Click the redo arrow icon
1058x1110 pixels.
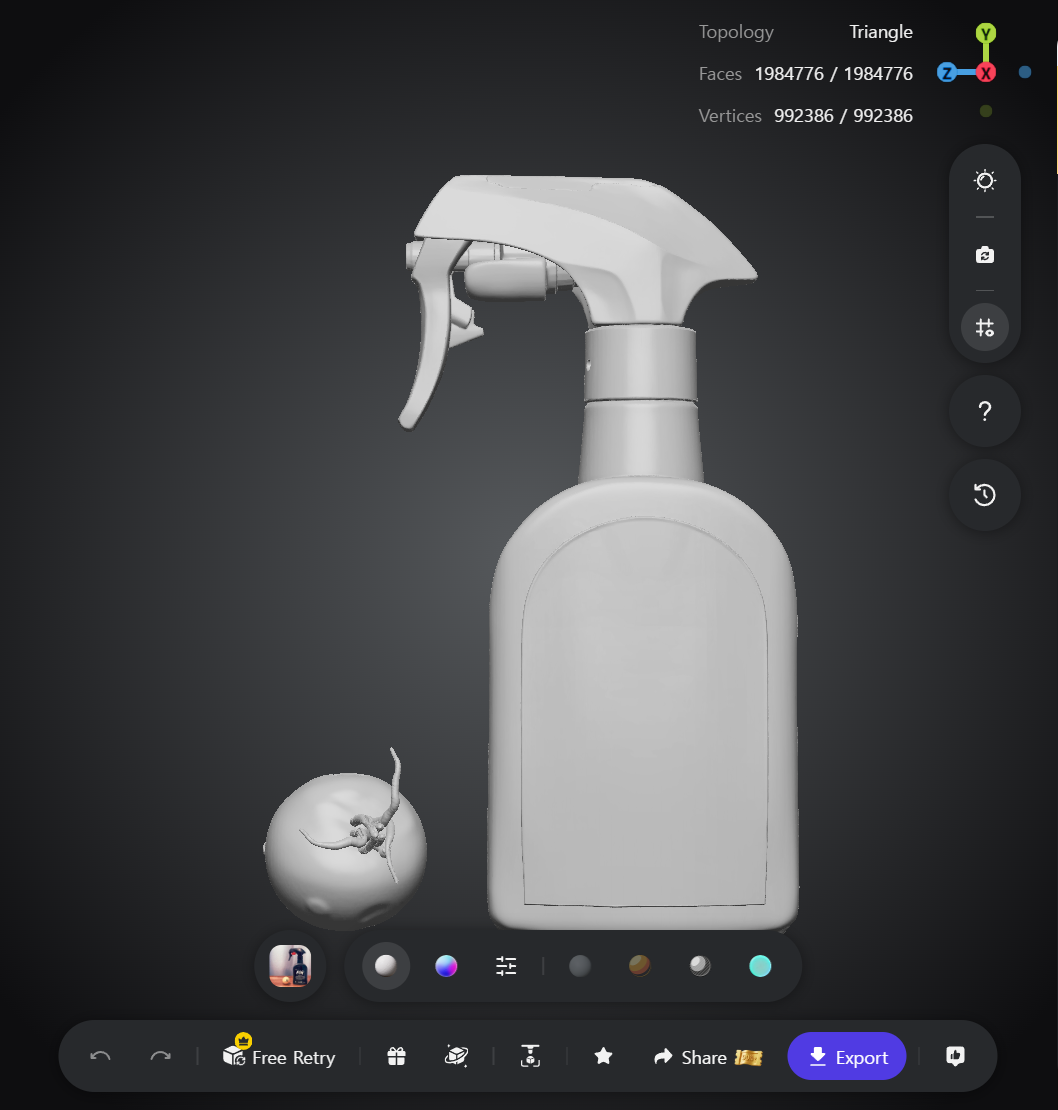pyautogui.click(x=161, y=1056)
